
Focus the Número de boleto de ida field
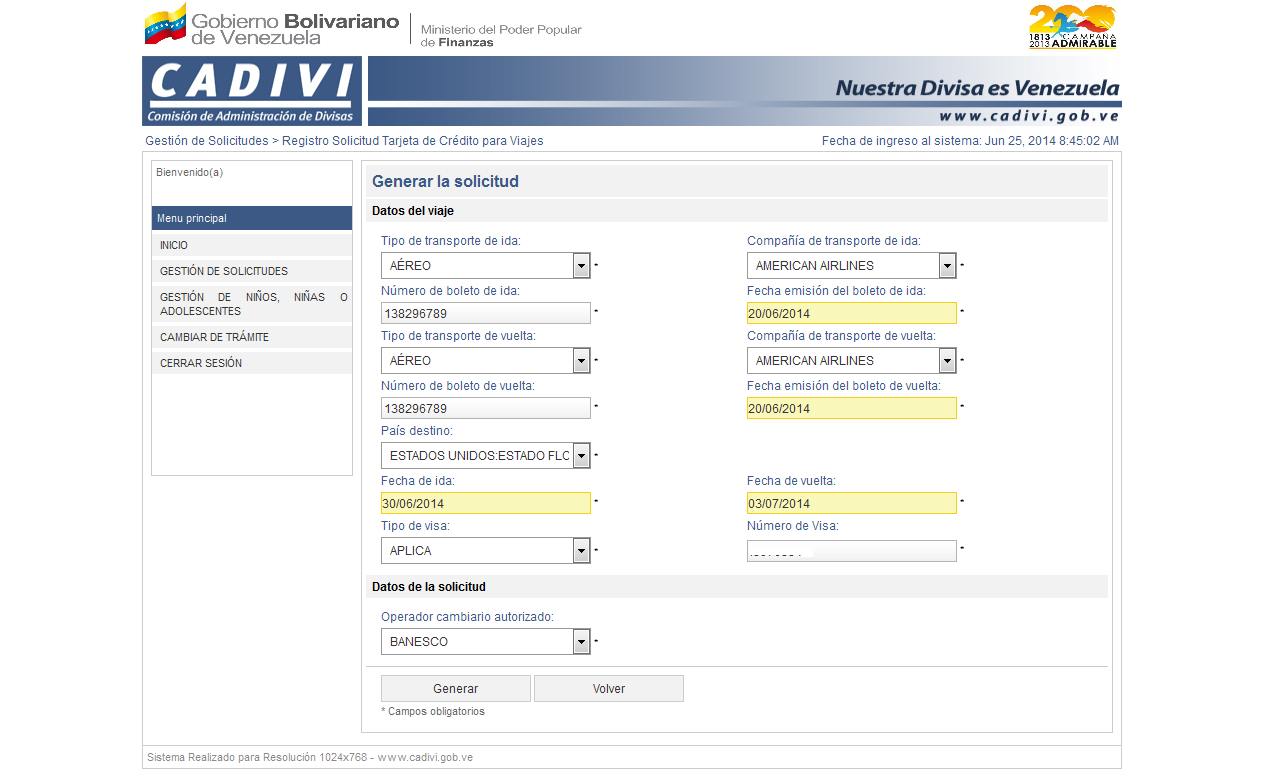pyautogui.click(x=486, y=313)
